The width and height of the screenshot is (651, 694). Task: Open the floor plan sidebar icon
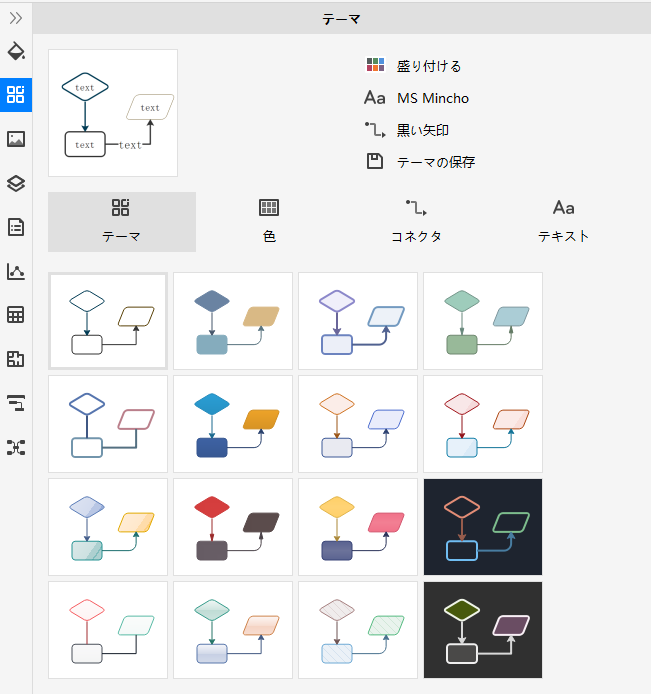pyautogui.click(x=16, y=359)
